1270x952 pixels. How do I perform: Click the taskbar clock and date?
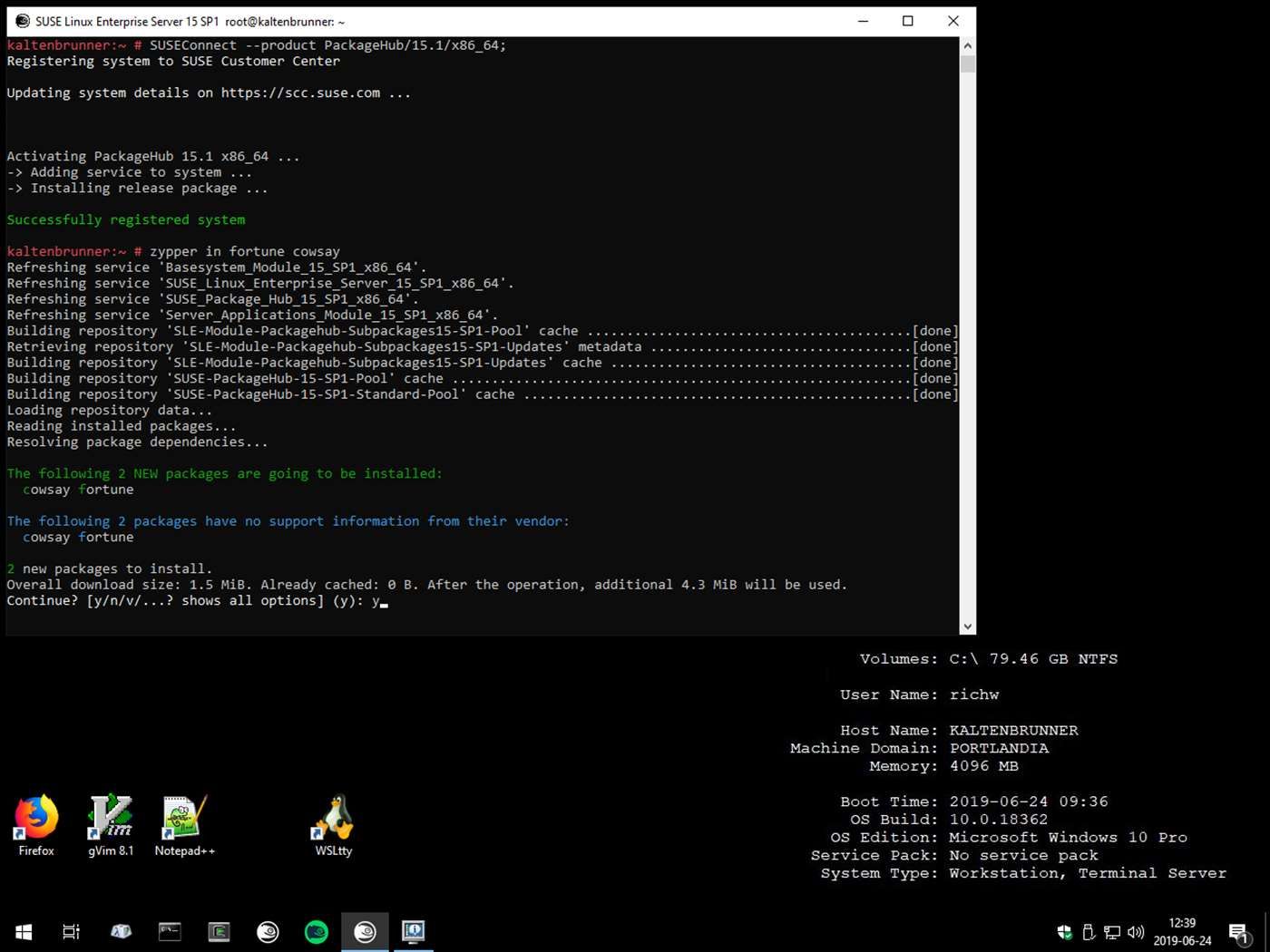tap(1182, 932)
